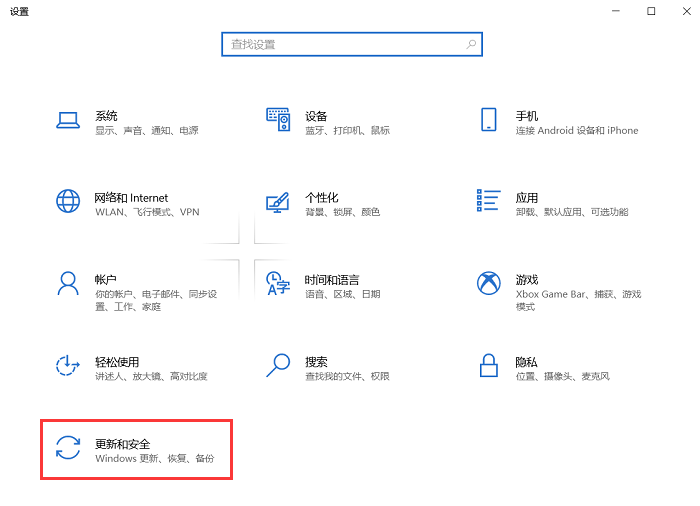Screen dimensions: 700x506
Task: Click description 显示、声音、通知、电源
Action: coord(147,130)
